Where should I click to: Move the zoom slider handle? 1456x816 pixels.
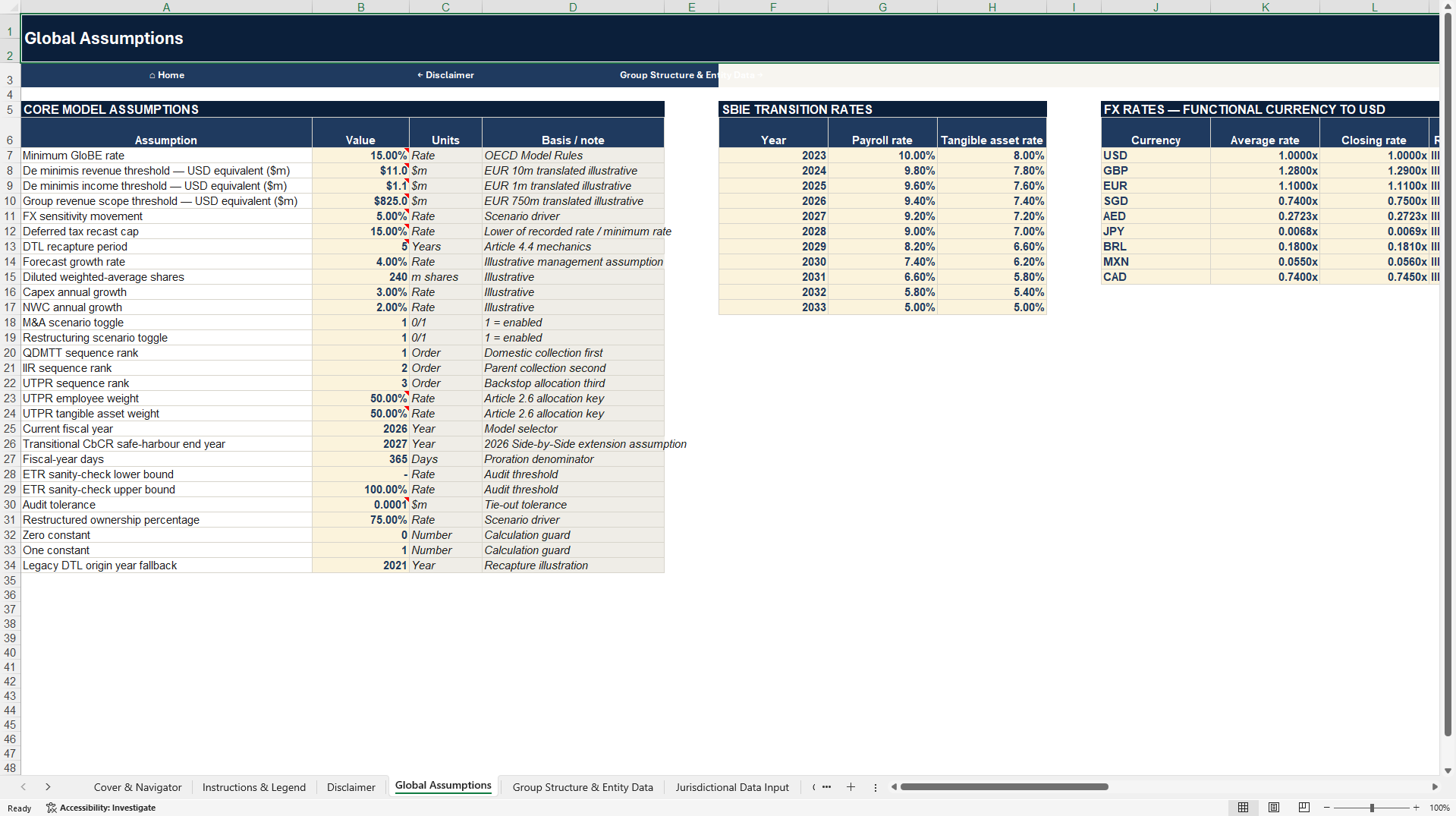tap(1372, 808)
